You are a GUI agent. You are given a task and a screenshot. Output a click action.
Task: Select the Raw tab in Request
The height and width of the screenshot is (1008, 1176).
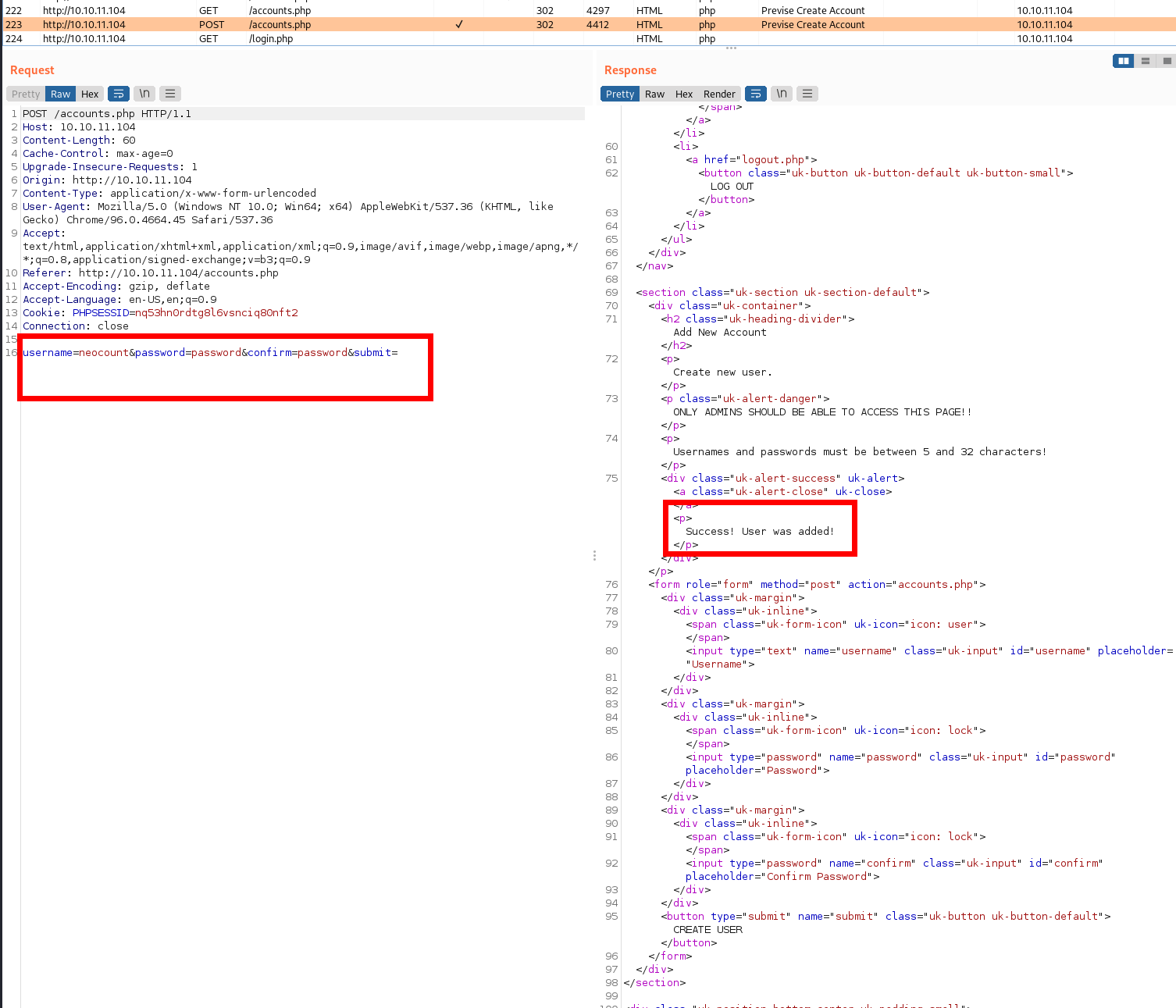click(60, 94)
